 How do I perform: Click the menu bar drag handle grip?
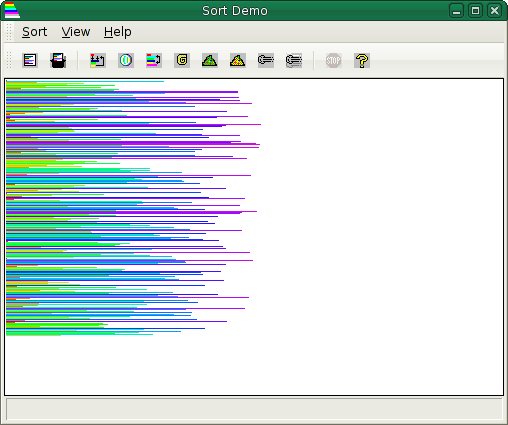(9, 32)
